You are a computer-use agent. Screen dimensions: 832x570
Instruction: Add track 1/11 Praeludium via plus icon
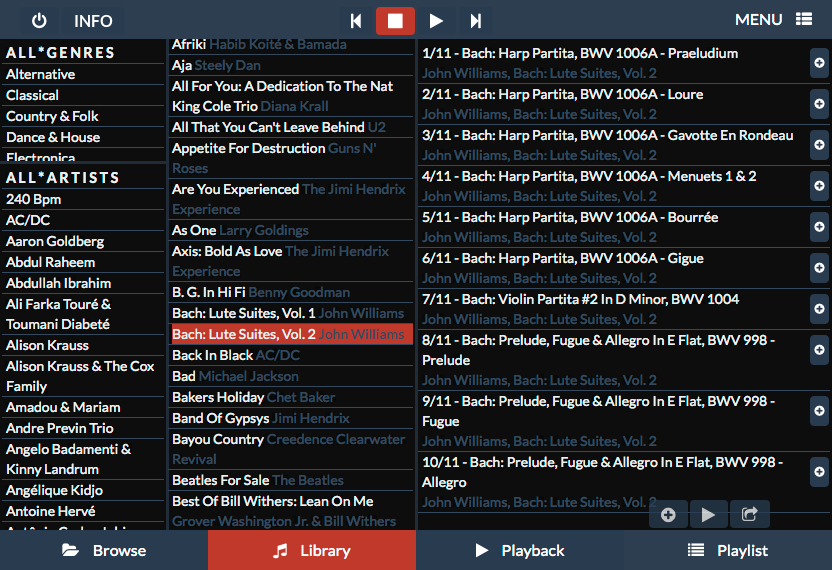tap(819, 63)
